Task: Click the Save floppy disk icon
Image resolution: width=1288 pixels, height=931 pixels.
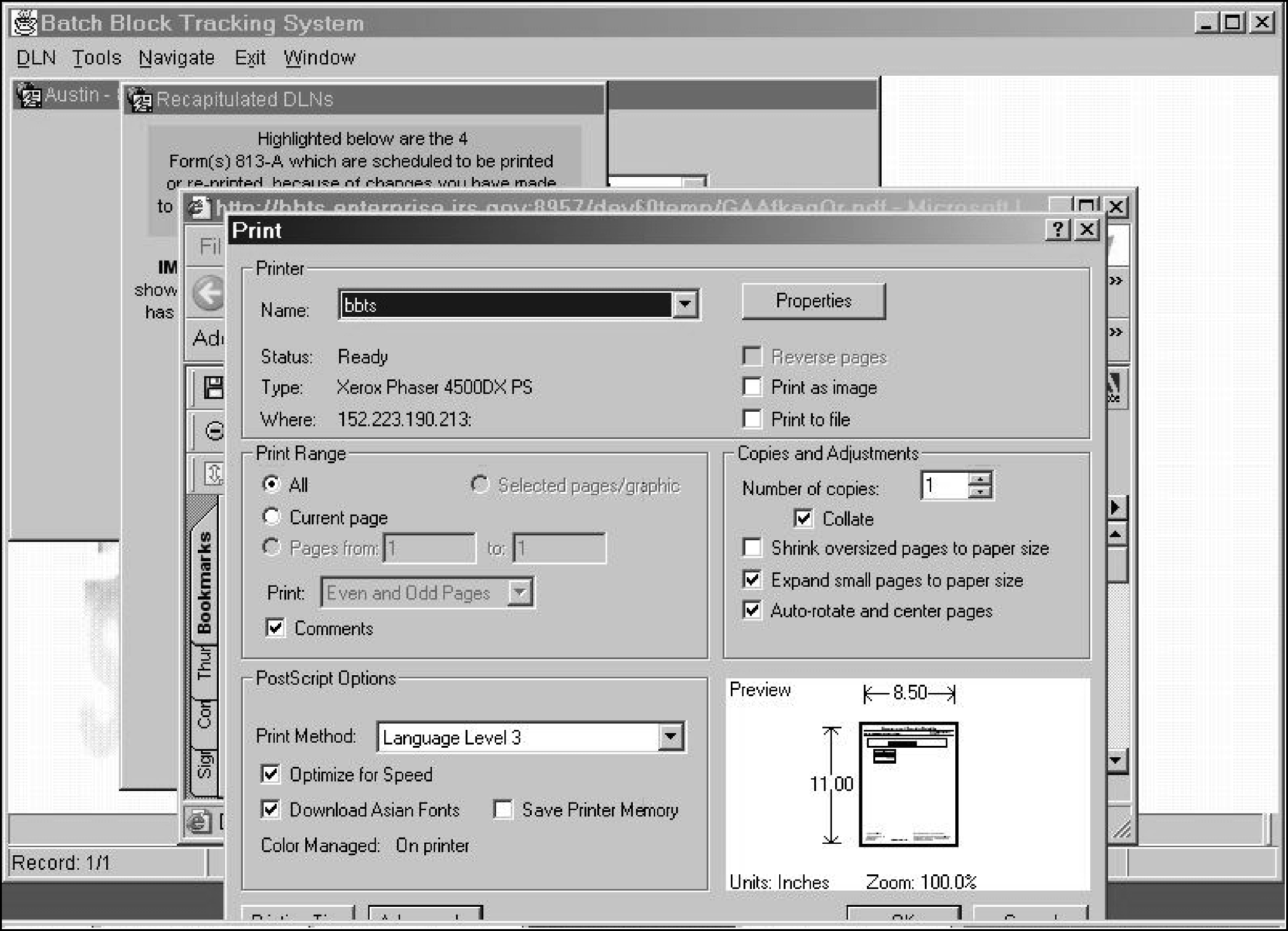Action: pos(212,387)
